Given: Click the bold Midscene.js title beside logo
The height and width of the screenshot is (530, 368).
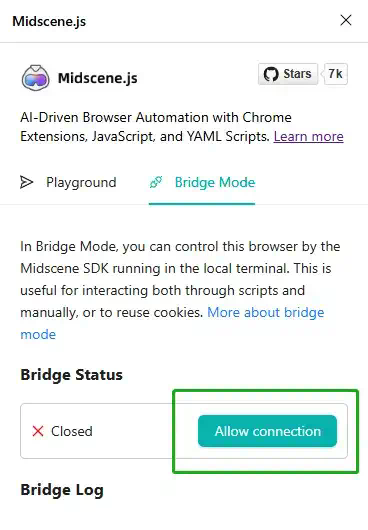Looking at the screenshot, I should (x=98, y=78).
